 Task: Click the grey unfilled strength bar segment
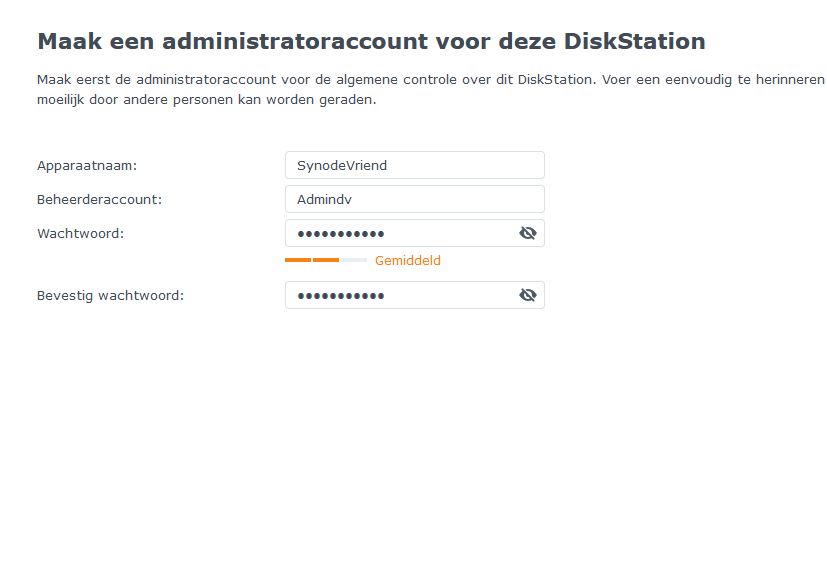point(353,260)
